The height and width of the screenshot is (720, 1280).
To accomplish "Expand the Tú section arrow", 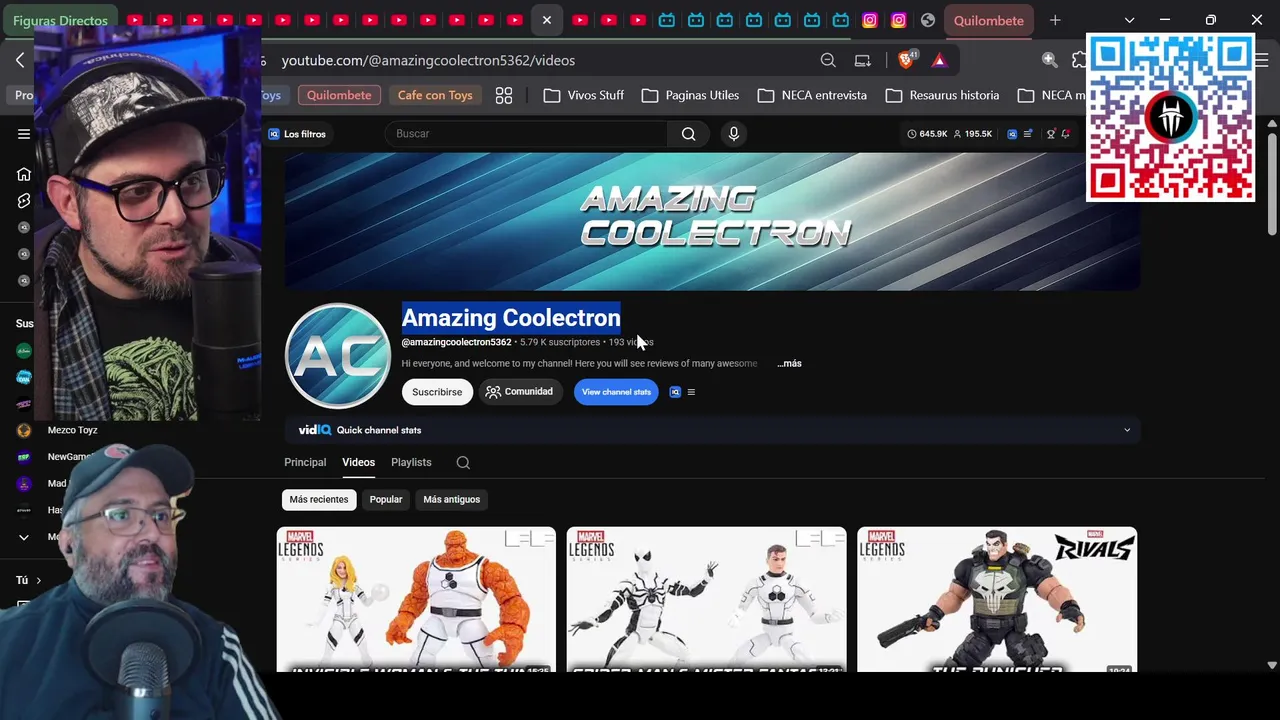I will coord(39,580).
